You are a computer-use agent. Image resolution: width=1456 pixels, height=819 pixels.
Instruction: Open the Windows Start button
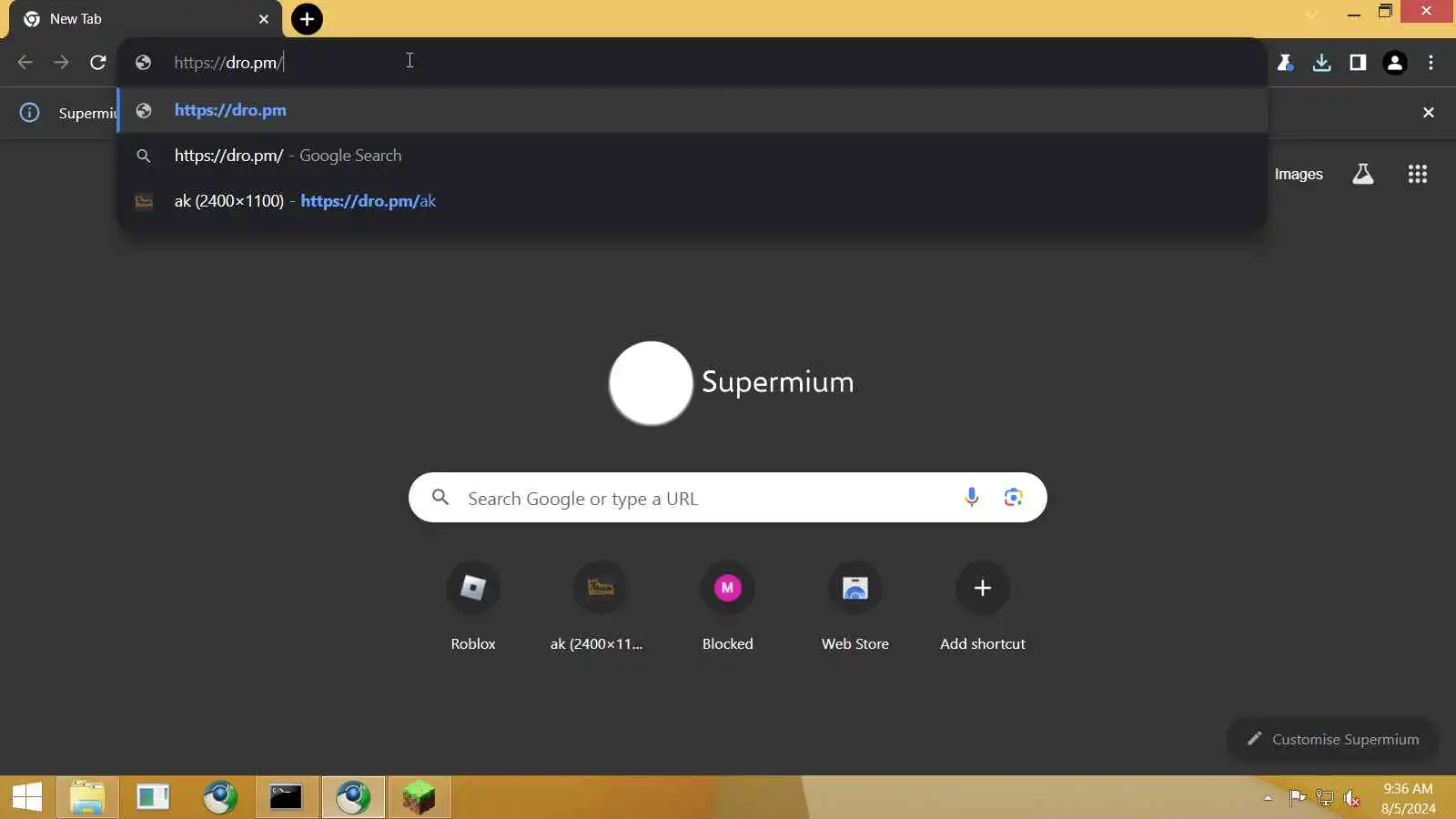point(27,798)
